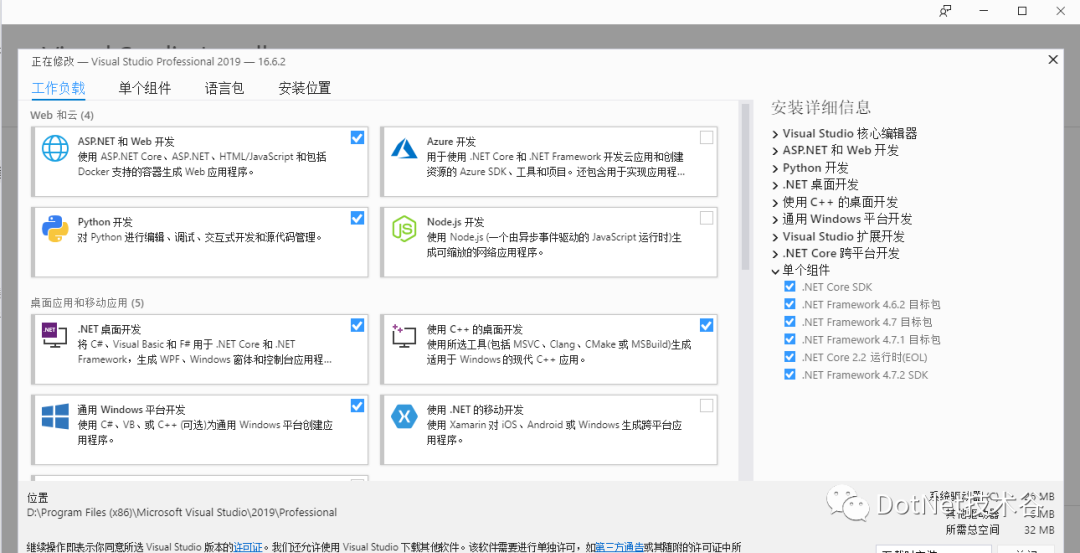Click the Python development logo icon

tap(55, 229)
